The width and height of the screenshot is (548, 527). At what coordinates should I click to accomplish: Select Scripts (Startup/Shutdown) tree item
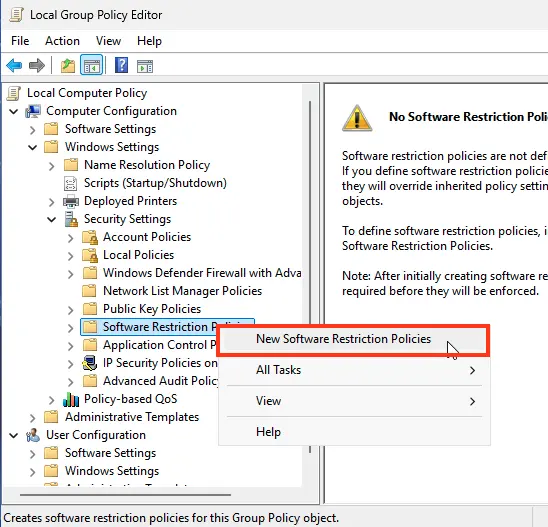155,183
